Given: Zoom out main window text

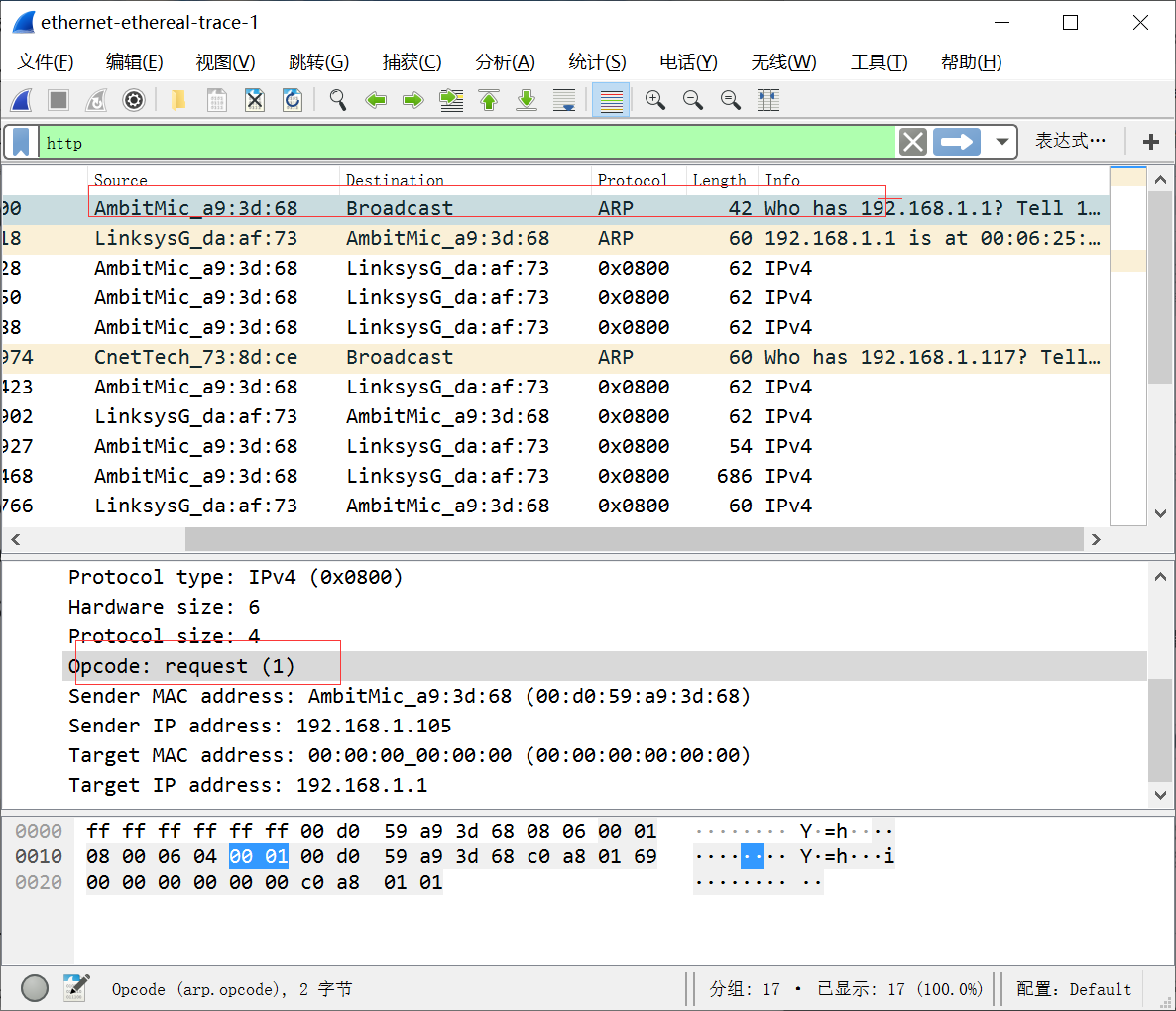Looking at the screenshot, I should click(693, 100).
